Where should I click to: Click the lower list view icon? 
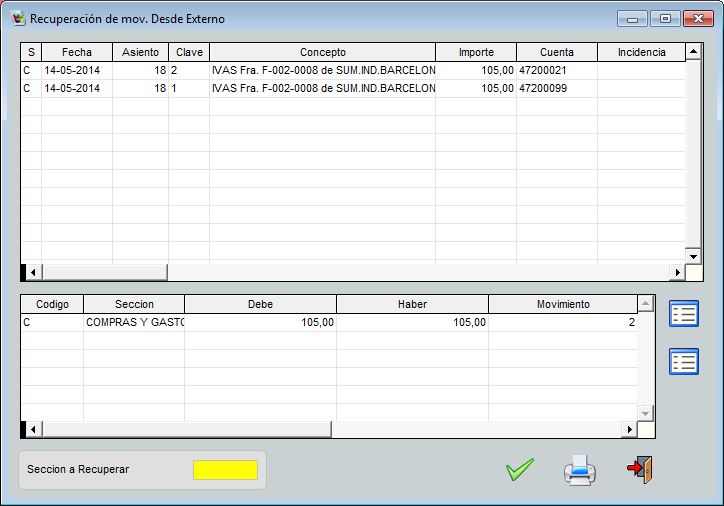684,361
